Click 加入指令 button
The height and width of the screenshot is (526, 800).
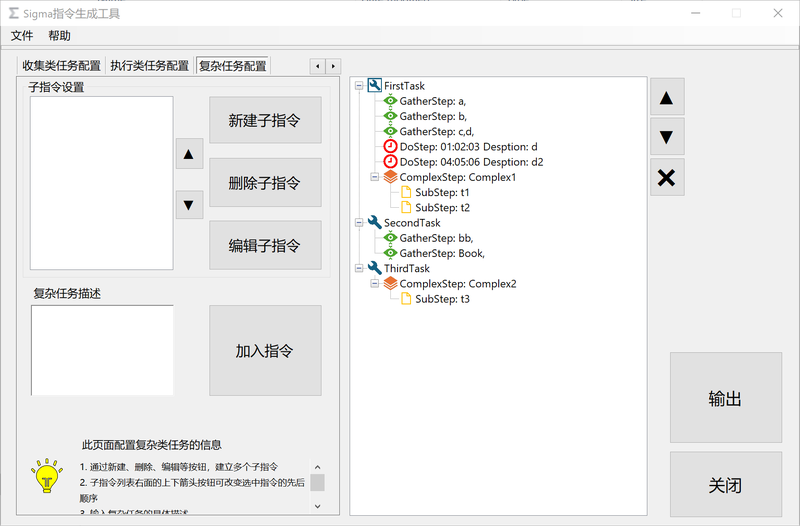pos(265,350)
